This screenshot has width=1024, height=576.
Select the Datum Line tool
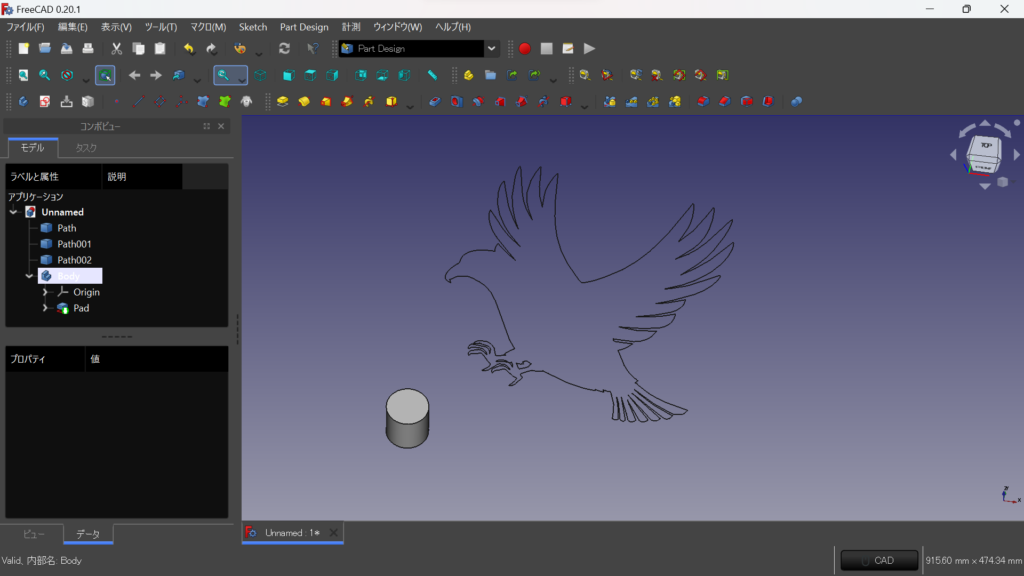138,102
